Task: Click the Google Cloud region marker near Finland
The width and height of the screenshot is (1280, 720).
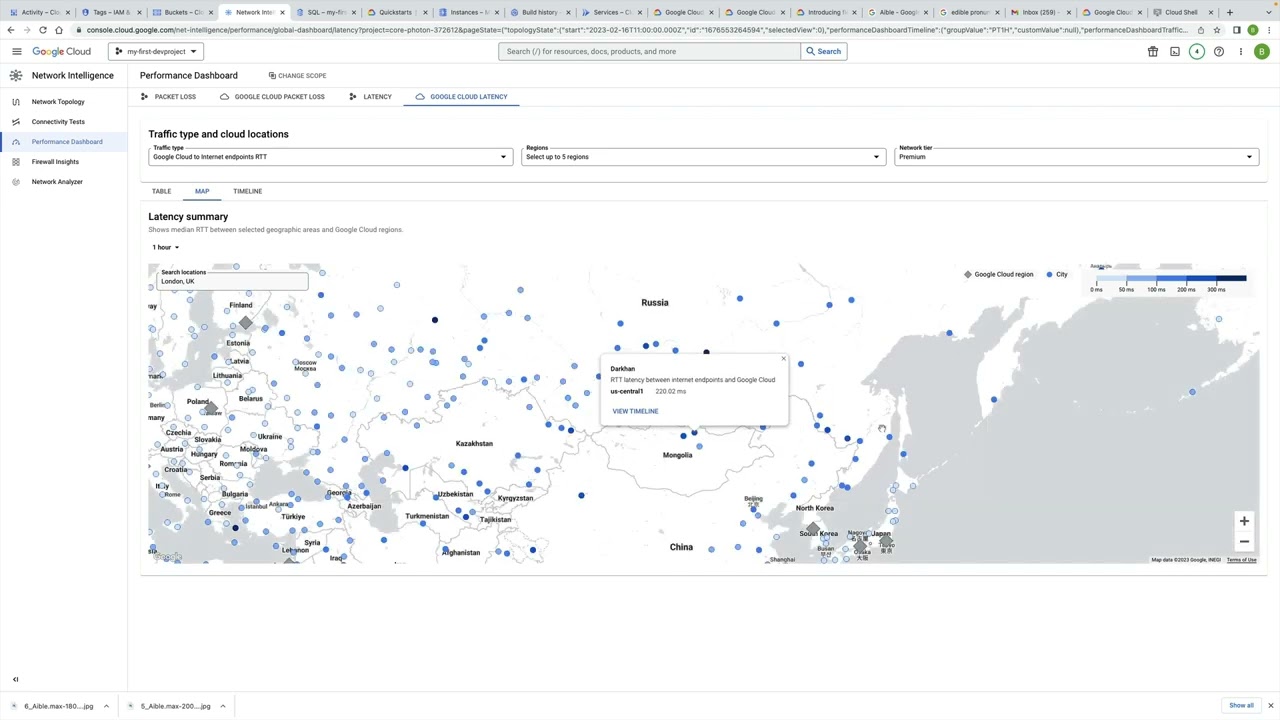Action: [x=246, y=323]
